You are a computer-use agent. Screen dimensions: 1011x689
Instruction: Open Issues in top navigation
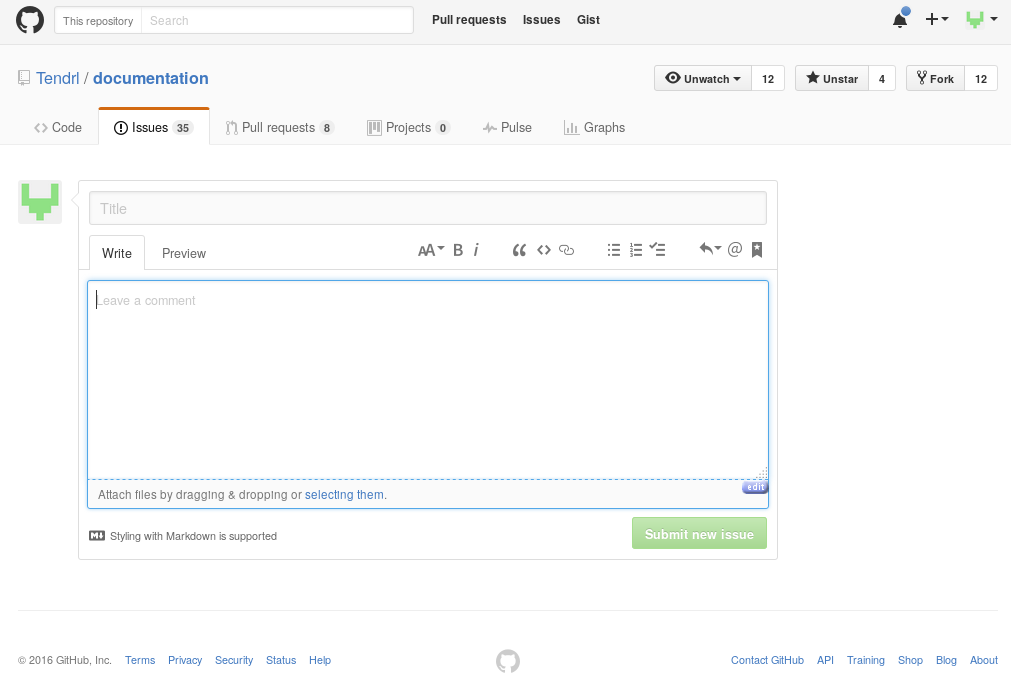pos(542,20)
